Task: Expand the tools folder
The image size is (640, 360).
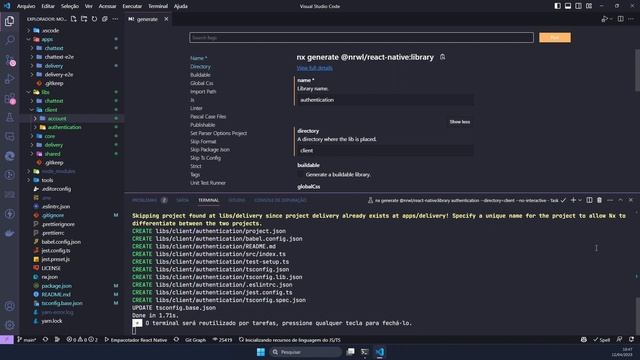Action: 29,180
